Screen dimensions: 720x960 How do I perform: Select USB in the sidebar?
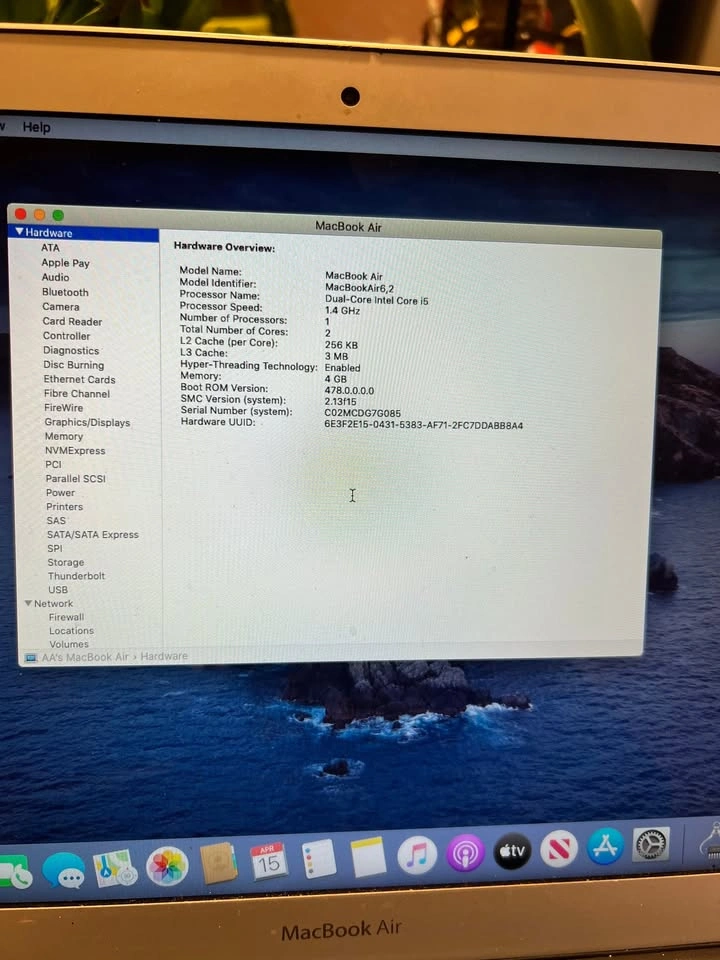pos(58,590)
